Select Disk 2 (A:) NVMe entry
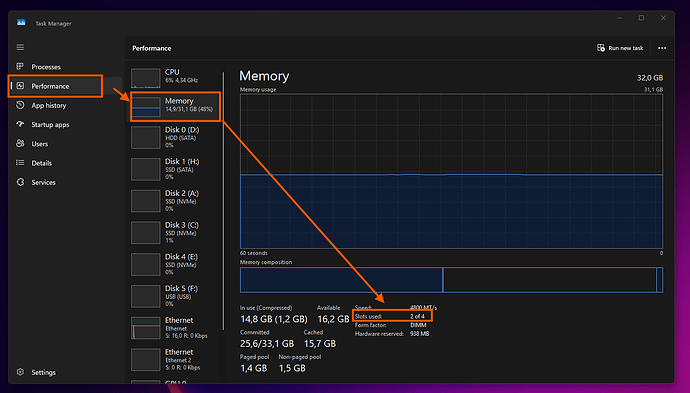690x393 pixels. [x=175, y=201]
